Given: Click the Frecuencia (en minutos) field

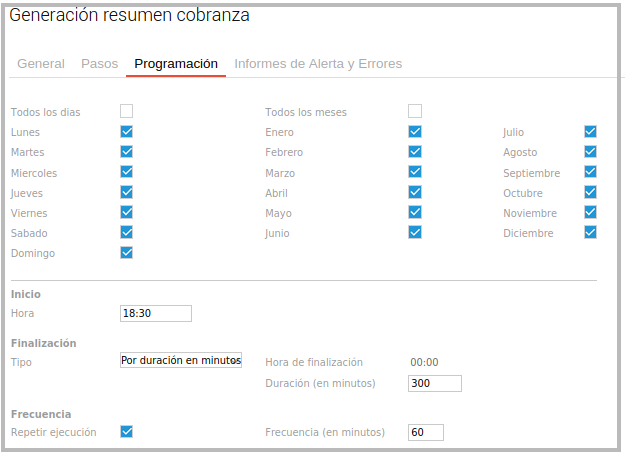Looking at the screenshot, I should tap(425, 432).
